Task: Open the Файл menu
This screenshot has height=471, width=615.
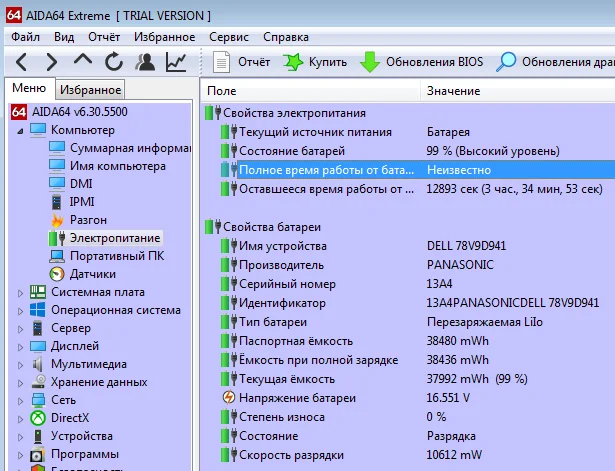Action: pyautogui.click(x=25, y=37)
